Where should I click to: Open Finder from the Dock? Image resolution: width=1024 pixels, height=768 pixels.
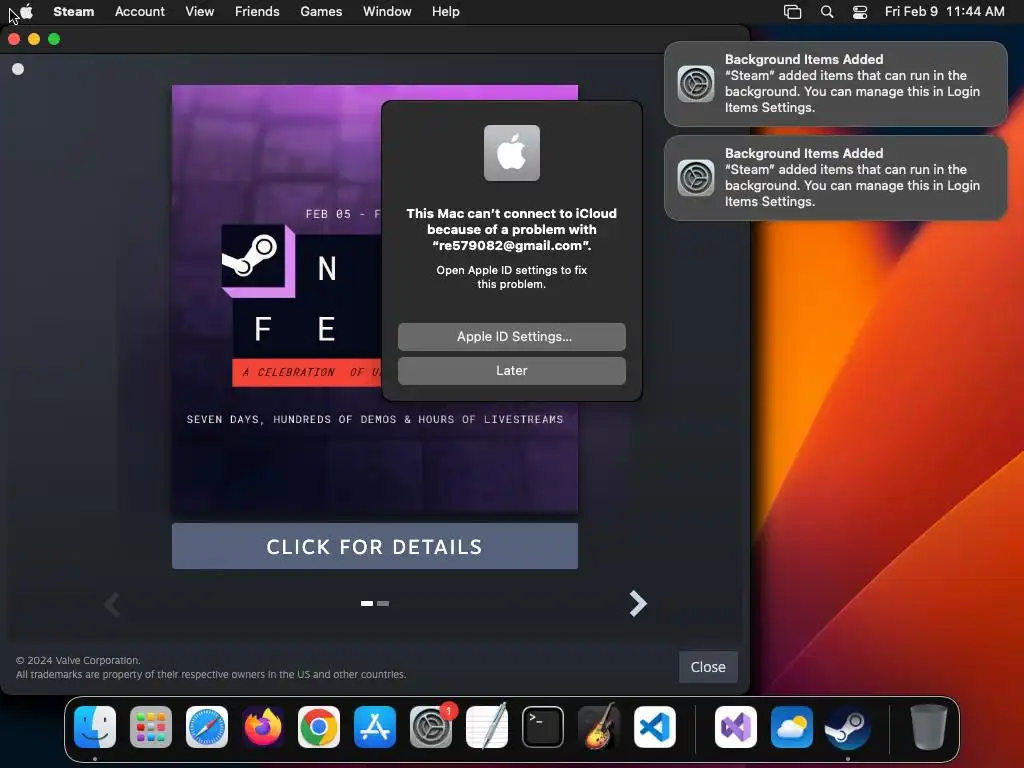tap(95, 727)
